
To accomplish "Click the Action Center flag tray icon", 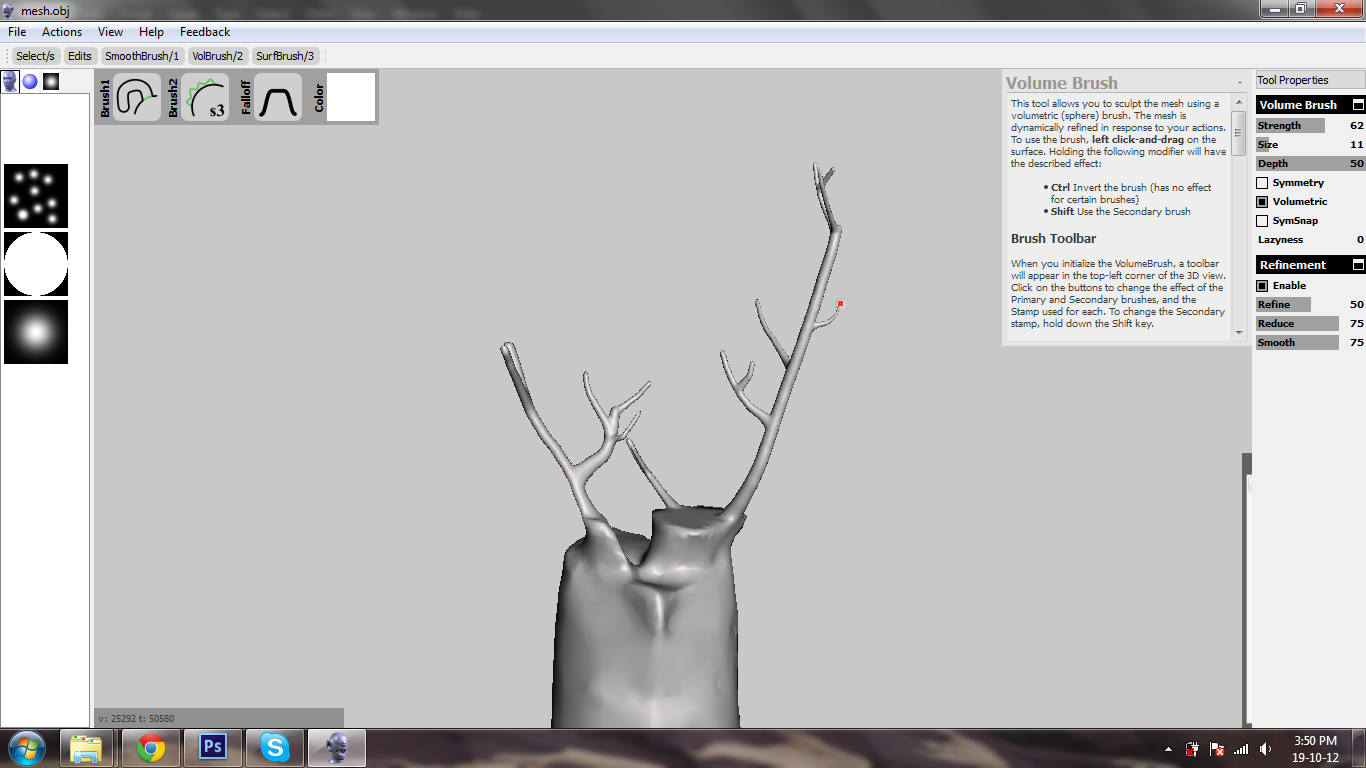I will click(x=1217, y=749).
